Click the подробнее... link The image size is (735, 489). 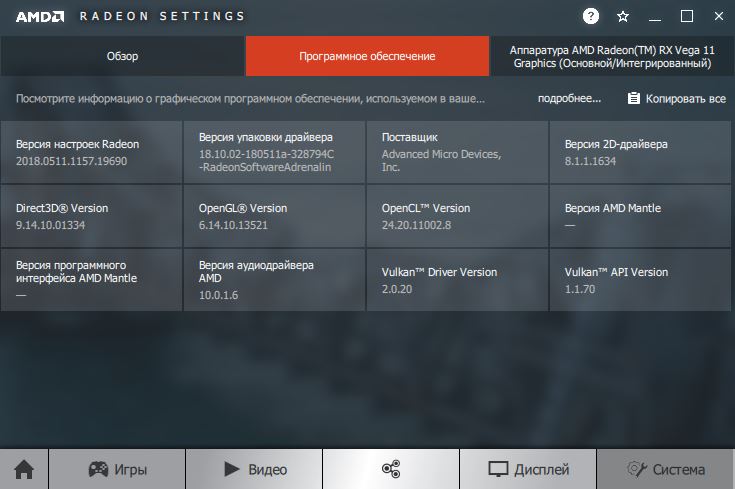click(x=569, y=98)
